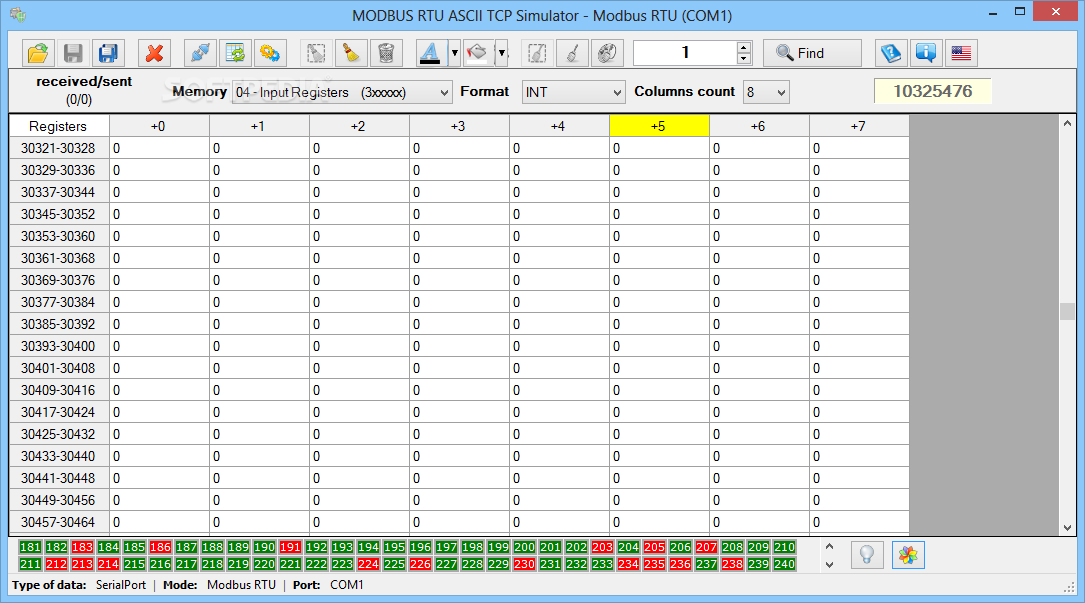This screenshot has height=603, width=1085.
Task: Click the gray single floppy save icon
Action: (73, 53)
